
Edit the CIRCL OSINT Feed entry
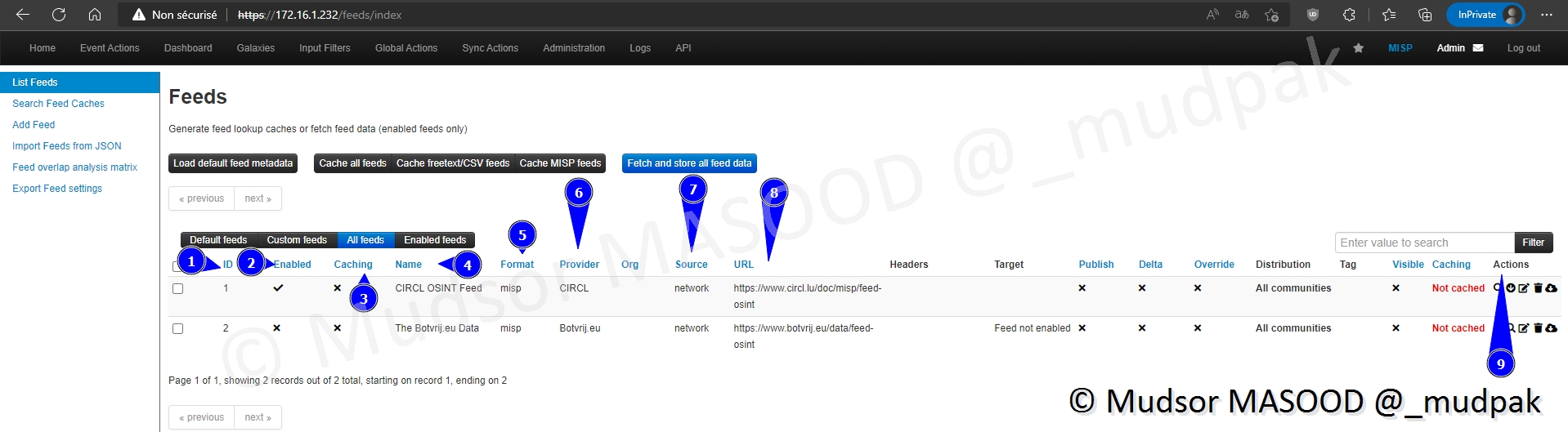click(x=1524, y=288)
